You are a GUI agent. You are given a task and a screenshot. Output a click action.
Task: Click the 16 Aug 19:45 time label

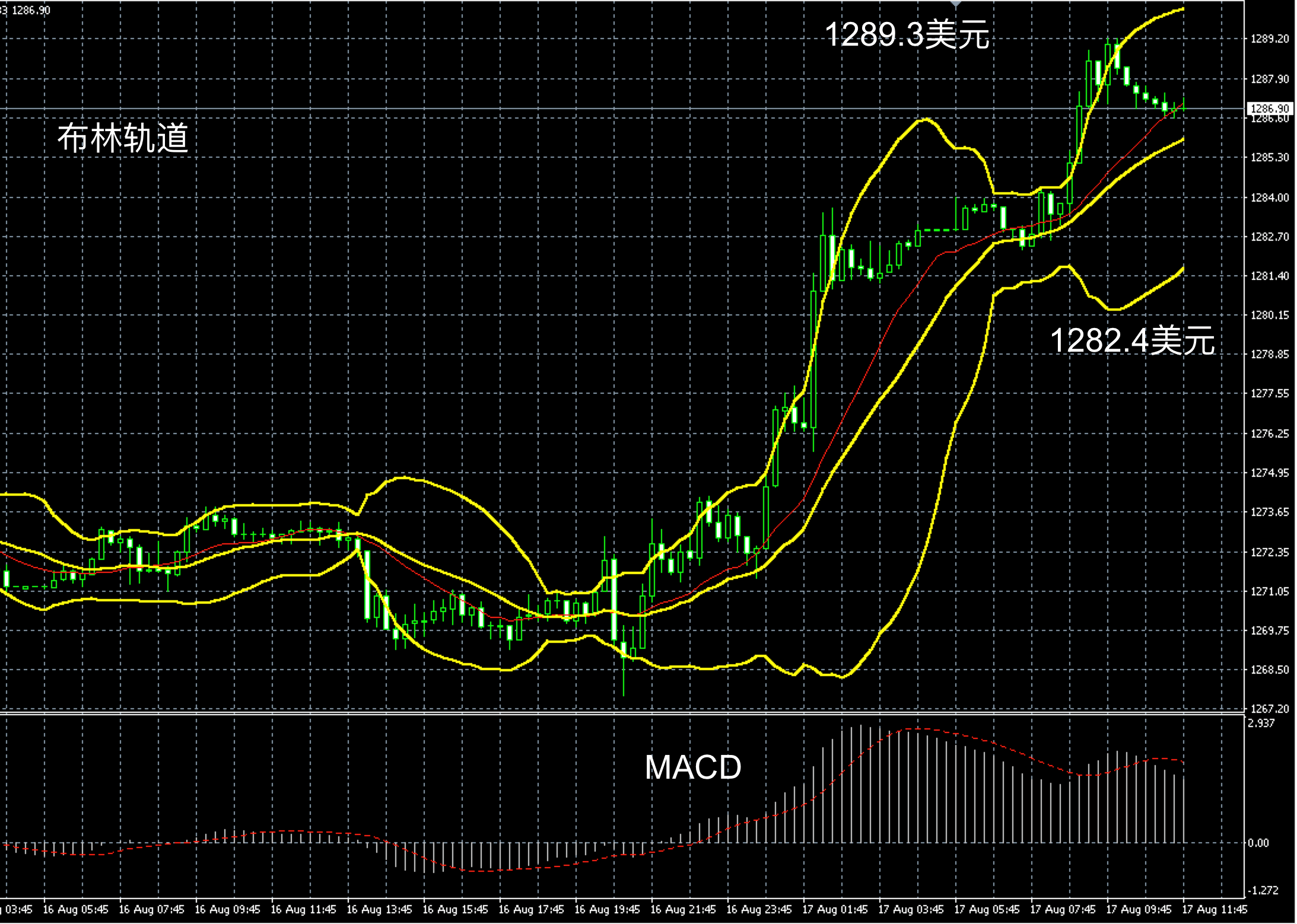click(x=606, y=909)
